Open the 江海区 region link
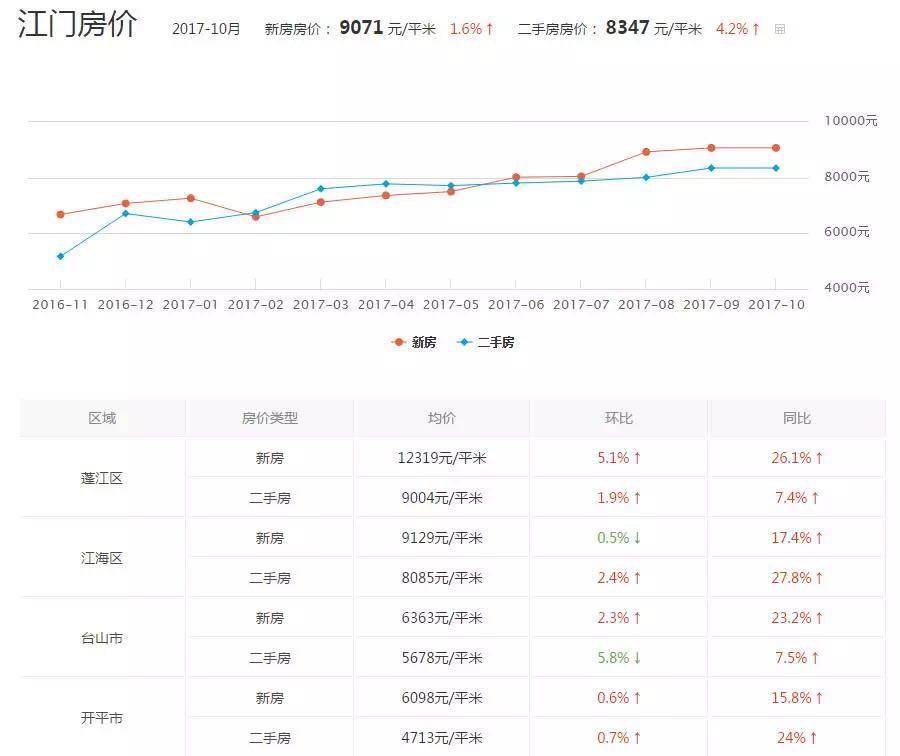This screenshot has width=900, height=756. [x=102, y=558]
